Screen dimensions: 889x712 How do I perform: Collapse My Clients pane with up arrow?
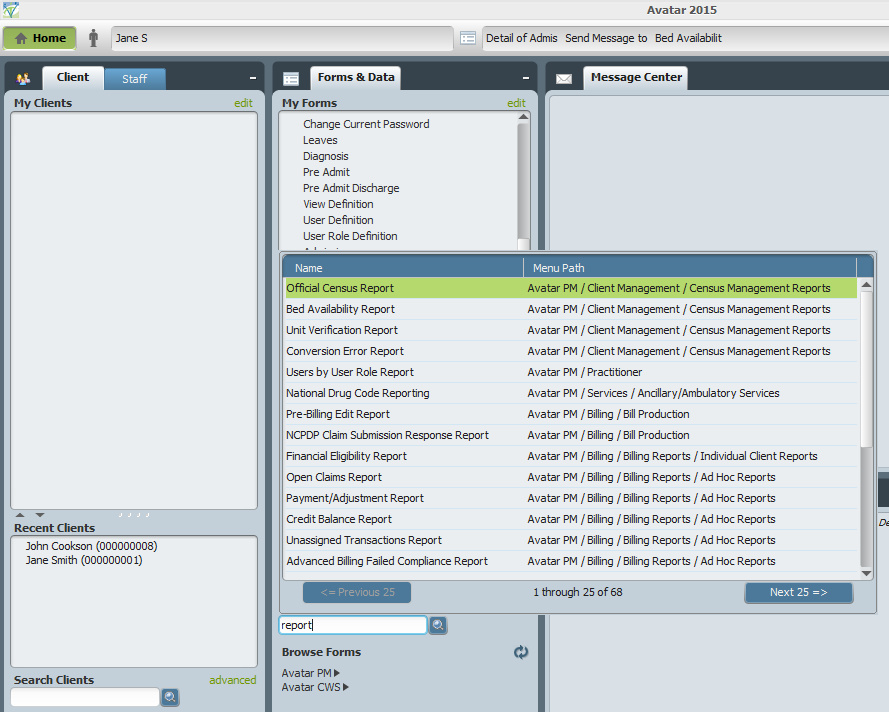coord(20,515)
